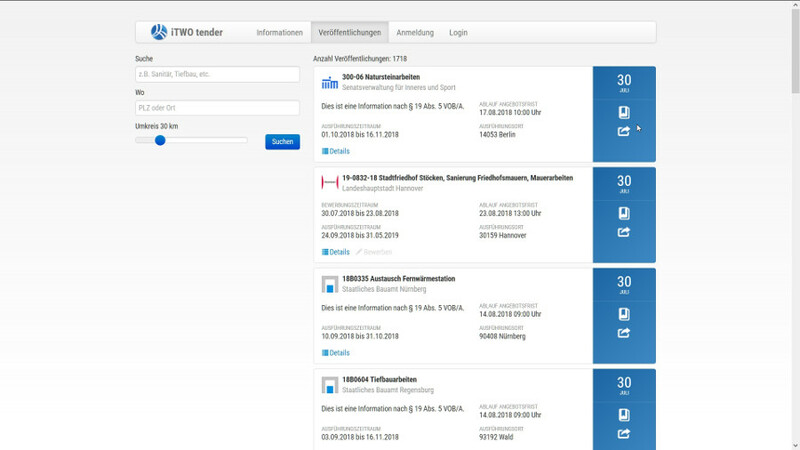
Task: Expand Details for Stadtfriedhof Stöcken tender
Action: (336, 252)
